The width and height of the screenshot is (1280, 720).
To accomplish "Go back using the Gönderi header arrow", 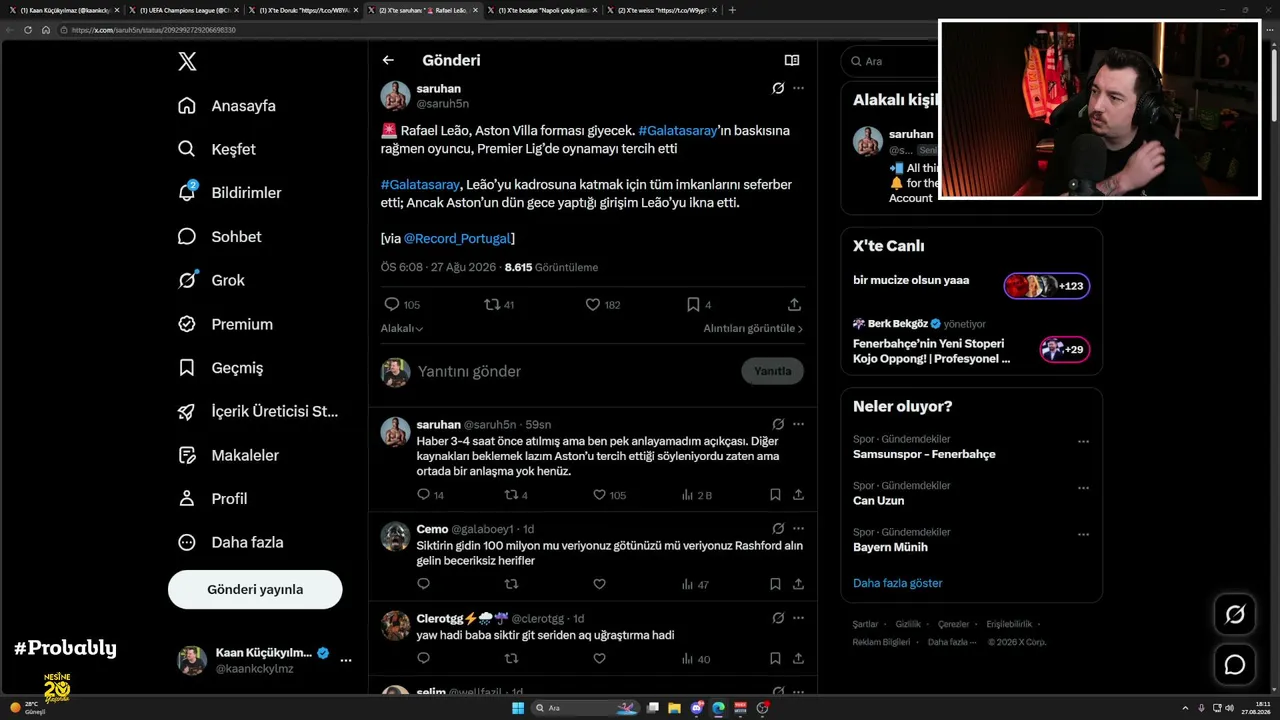I will (388, 60).
